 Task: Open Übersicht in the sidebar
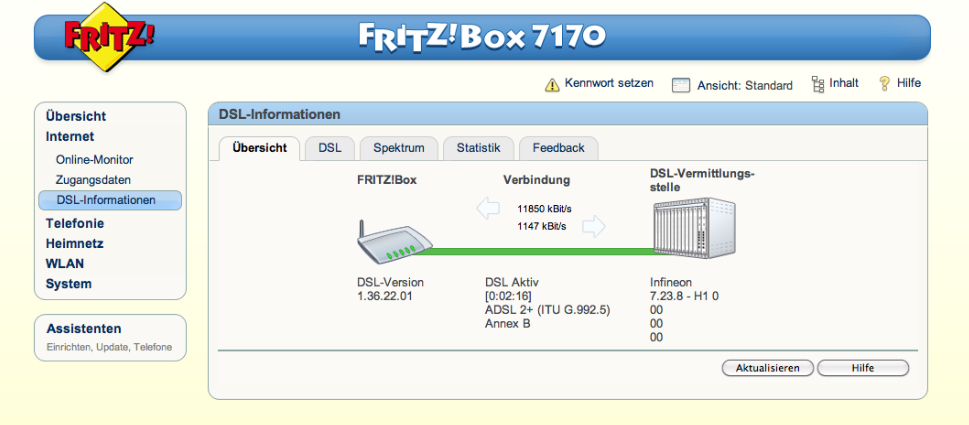click(x=76, y=116)
